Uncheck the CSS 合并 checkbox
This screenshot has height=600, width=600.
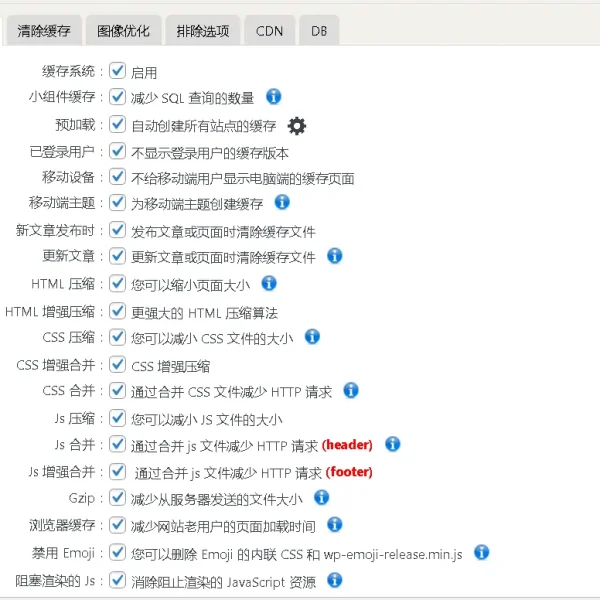(x=117, y=391)
